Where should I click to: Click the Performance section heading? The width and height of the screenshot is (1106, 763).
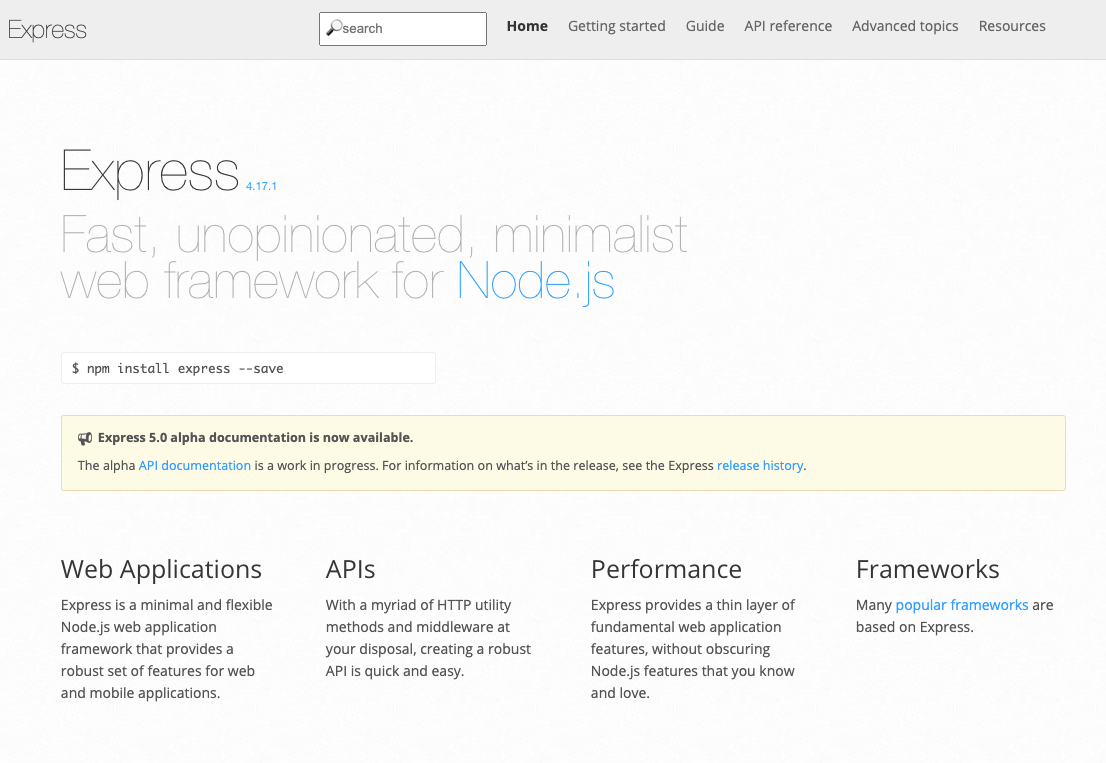pyautogui.click(x=666, y=569)
